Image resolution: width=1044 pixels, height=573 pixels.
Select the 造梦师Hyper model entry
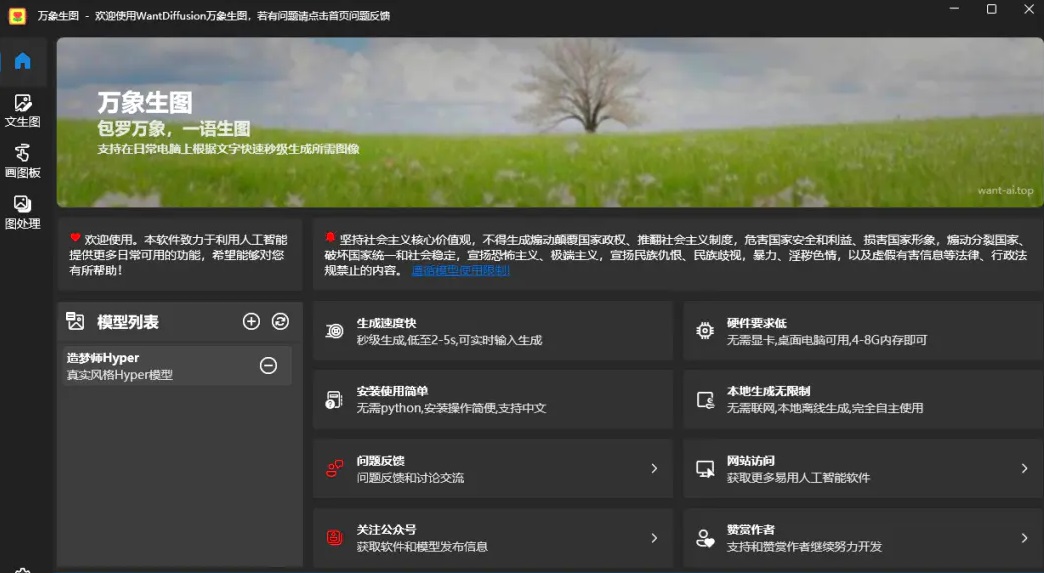click(150, 366)
